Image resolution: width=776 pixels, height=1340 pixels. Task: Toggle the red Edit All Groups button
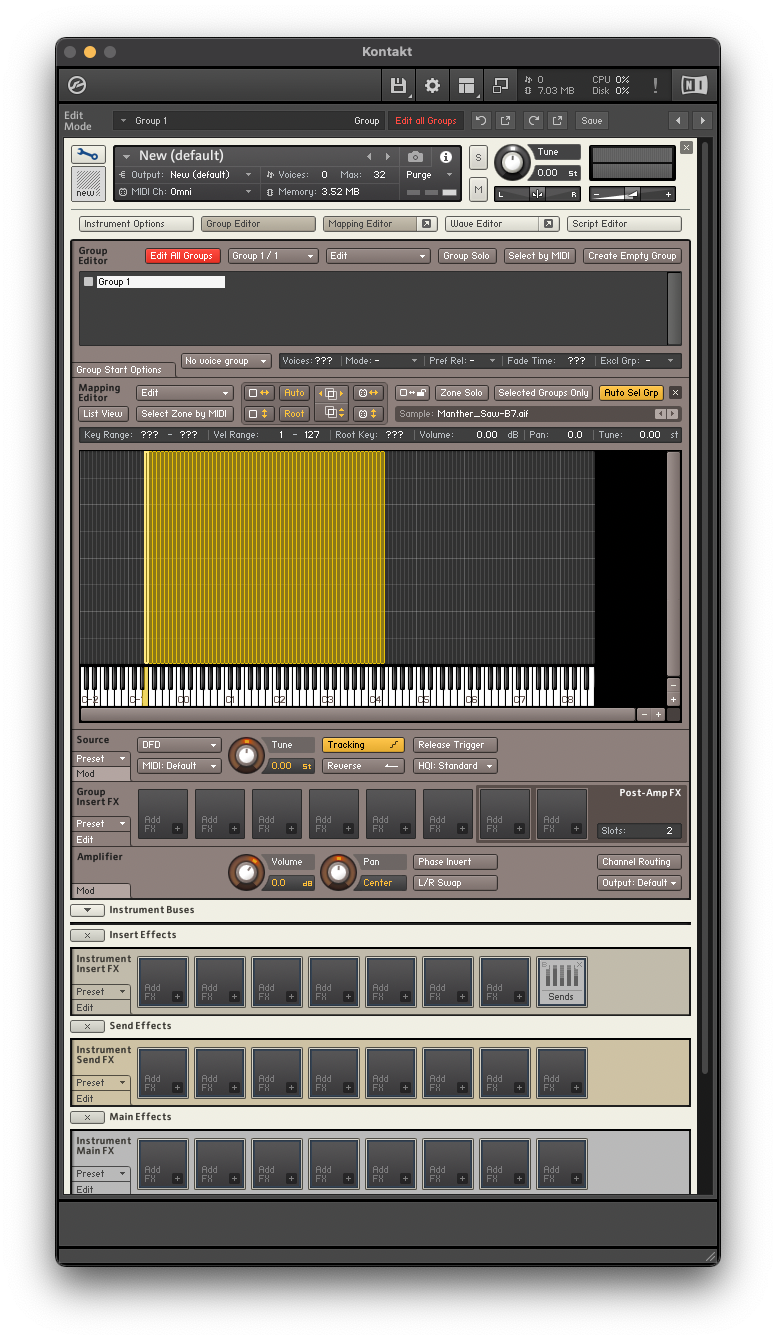[x=182, y=256]
